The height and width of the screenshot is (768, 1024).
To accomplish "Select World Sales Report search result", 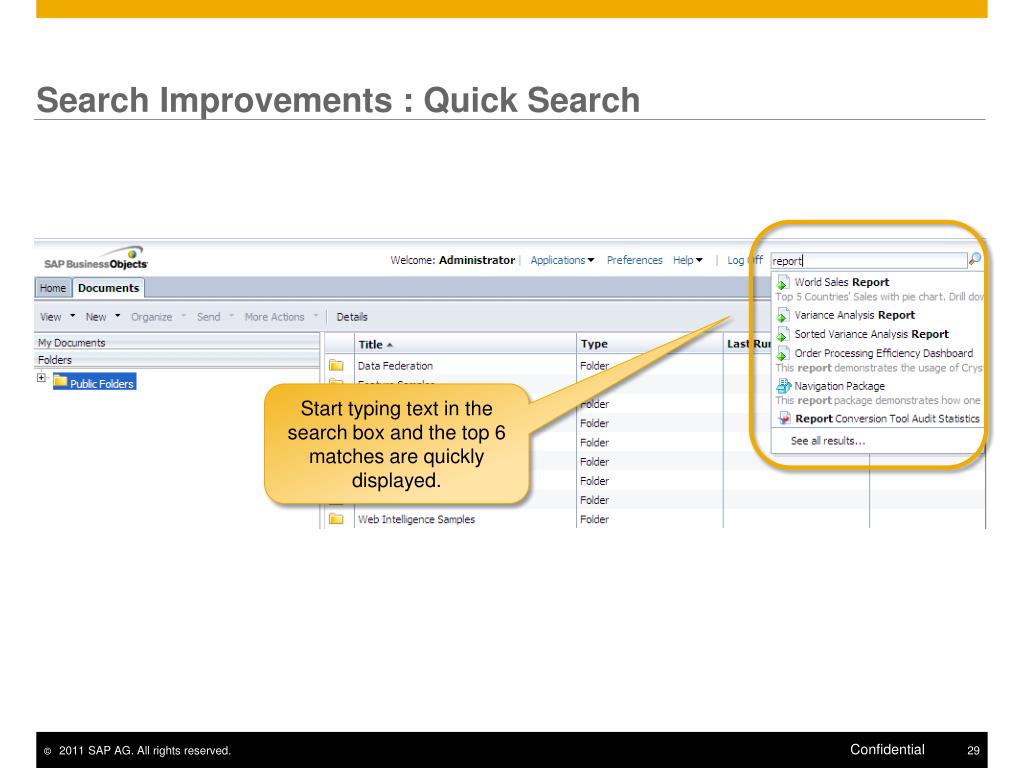I will point(842,282).
